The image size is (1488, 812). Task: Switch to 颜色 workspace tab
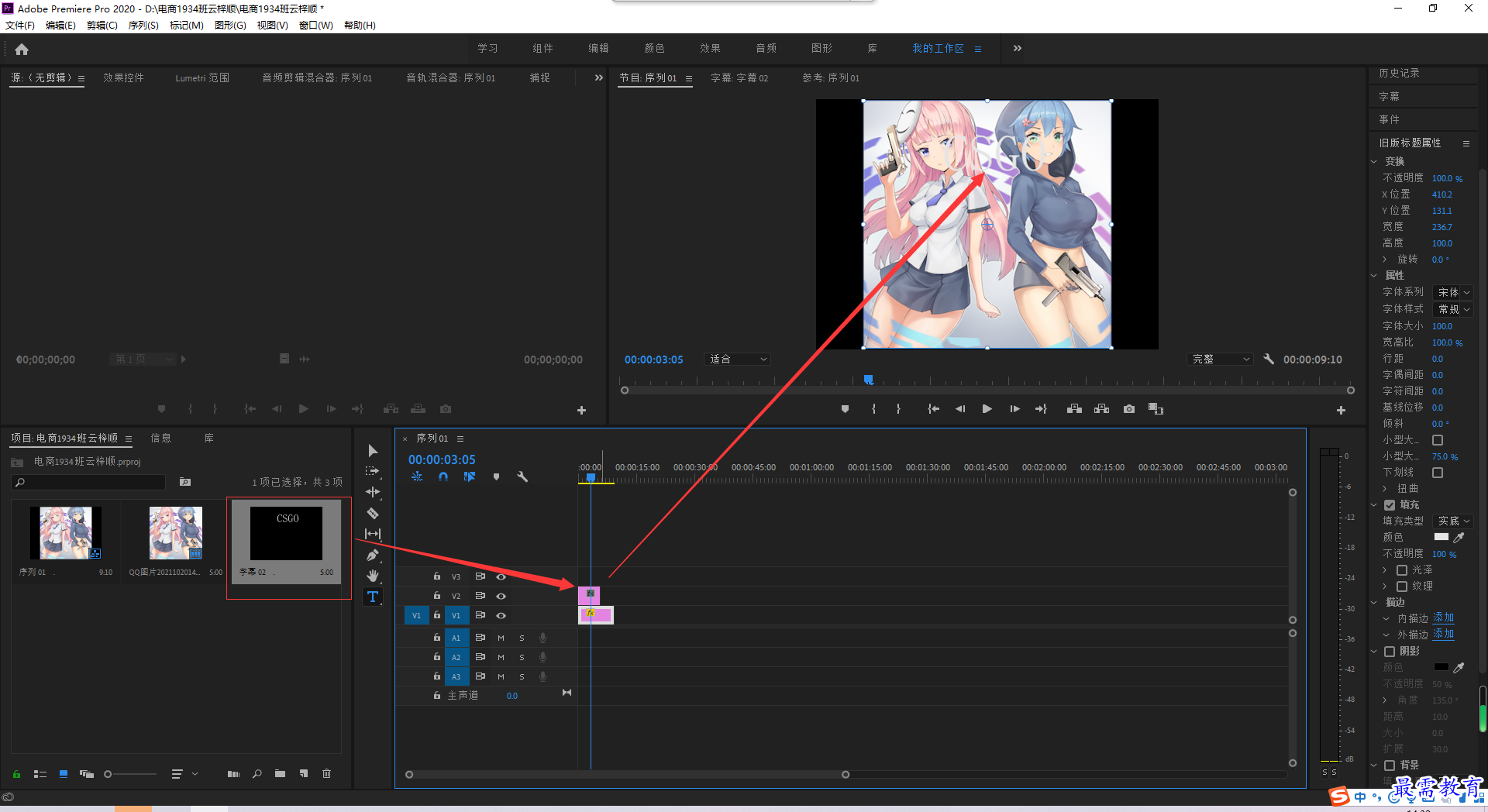(654, 48)
